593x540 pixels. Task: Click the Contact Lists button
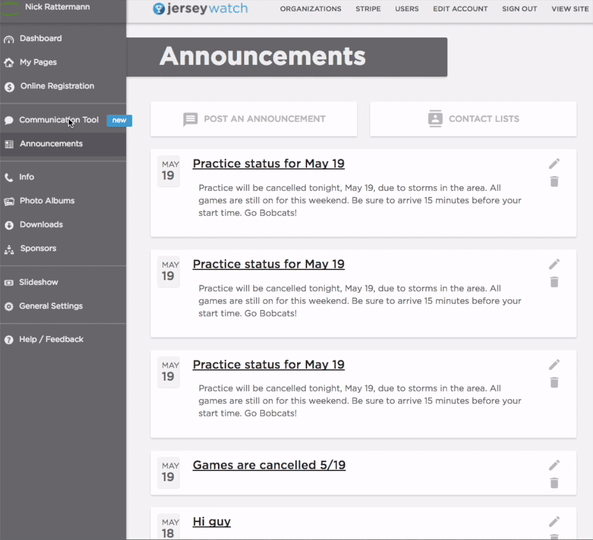(x=473, y=119)
